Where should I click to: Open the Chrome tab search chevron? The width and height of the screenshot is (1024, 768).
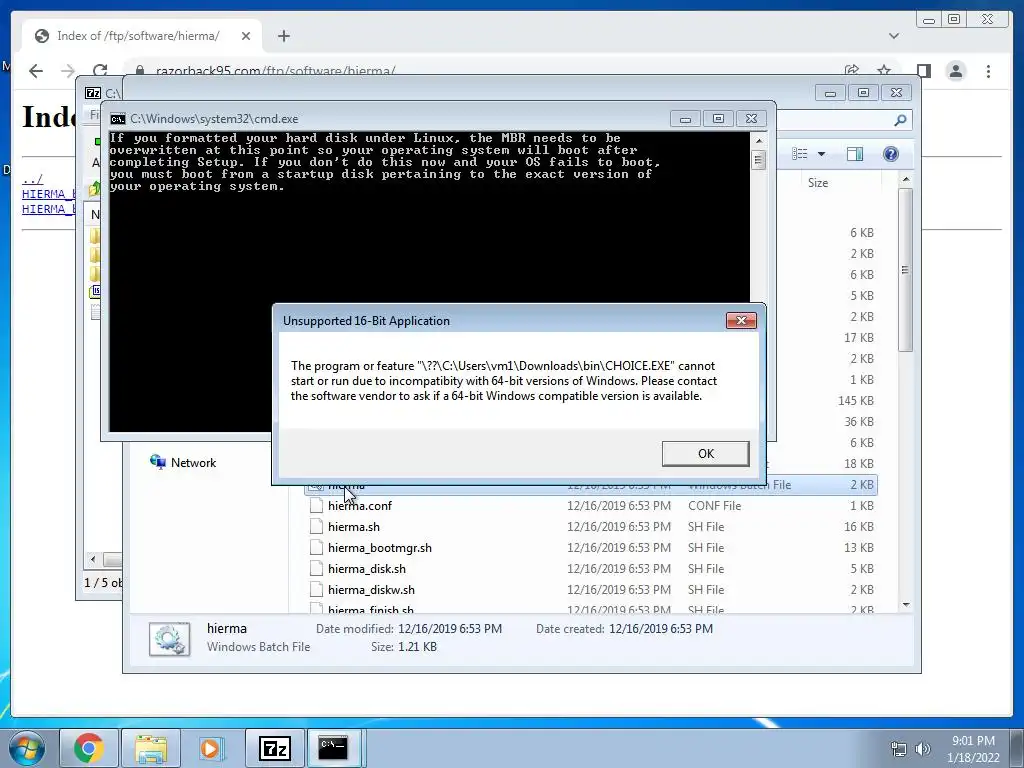click(893, 36)
